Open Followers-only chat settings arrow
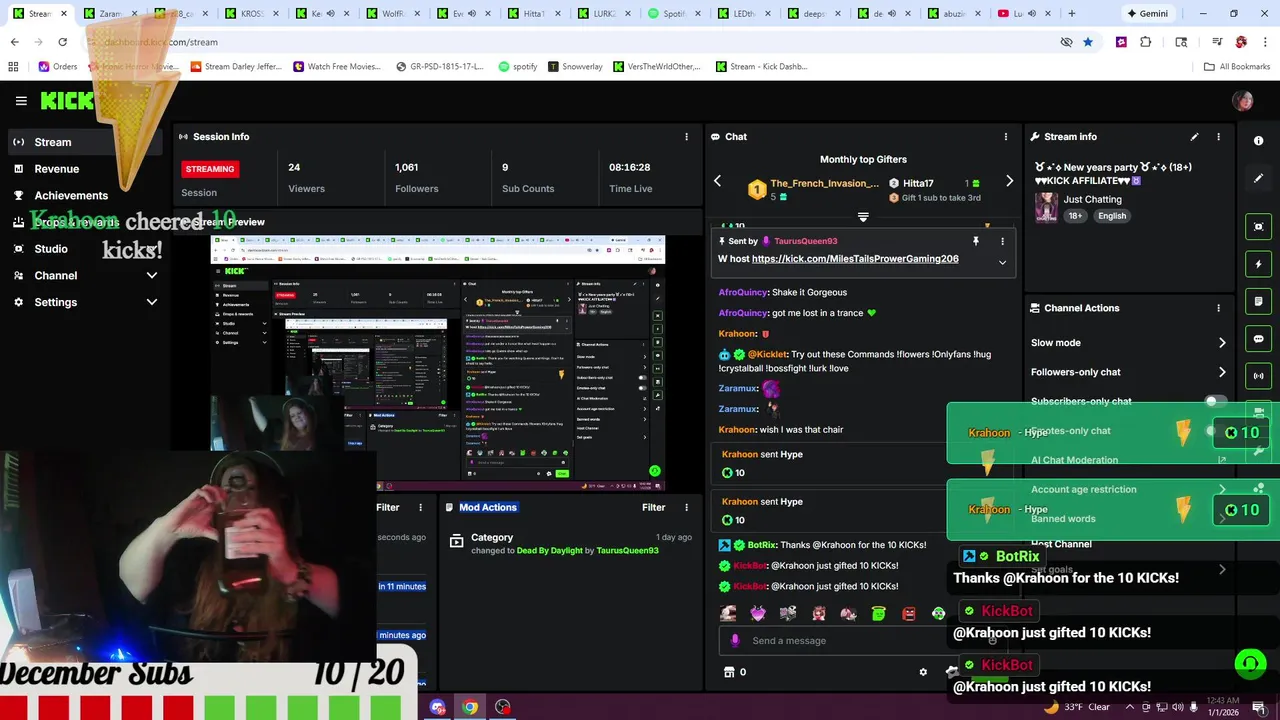This screenshot has height=720, width=1280. coord(1222,372)
